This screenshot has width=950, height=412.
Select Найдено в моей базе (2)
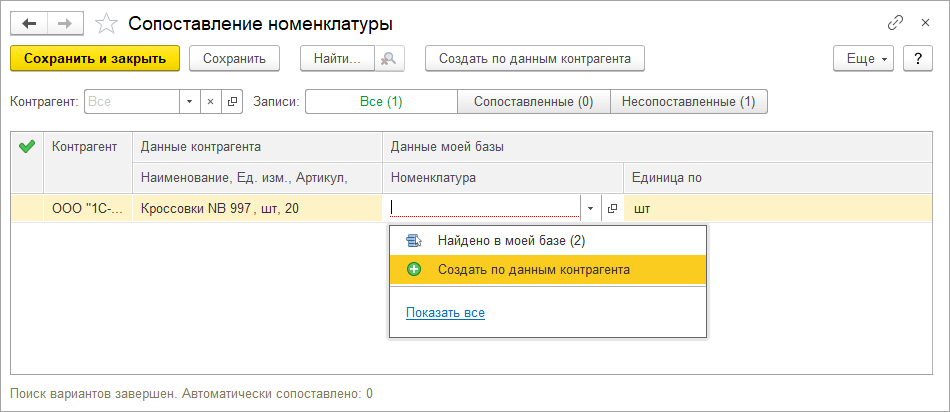click(498, 241)
